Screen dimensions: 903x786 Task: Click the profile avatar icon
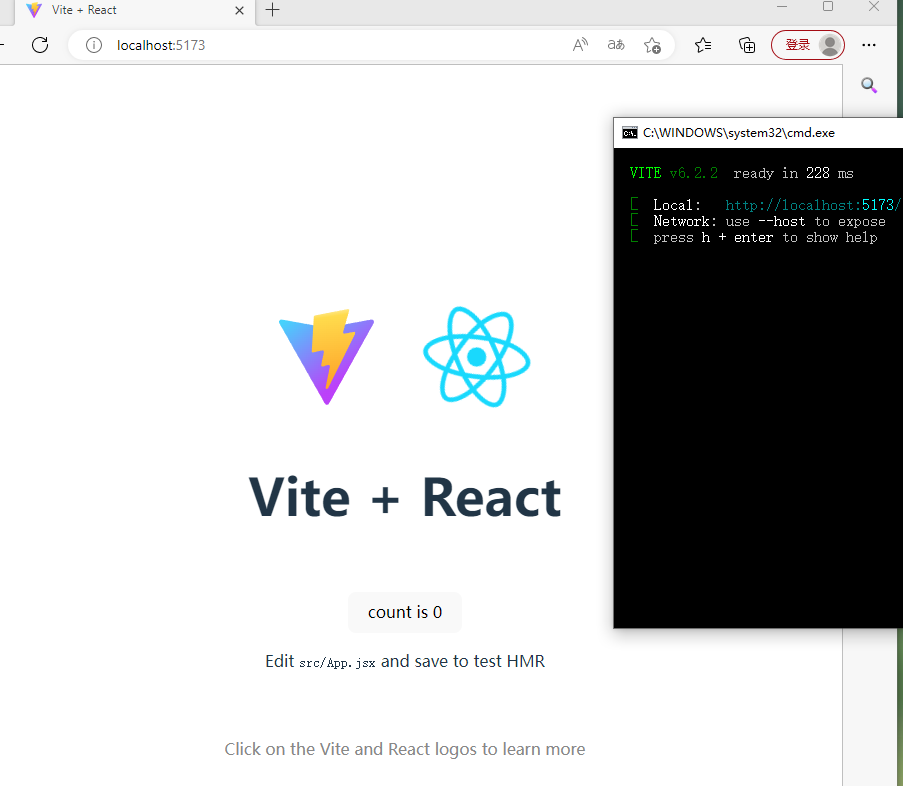(830, 45)
